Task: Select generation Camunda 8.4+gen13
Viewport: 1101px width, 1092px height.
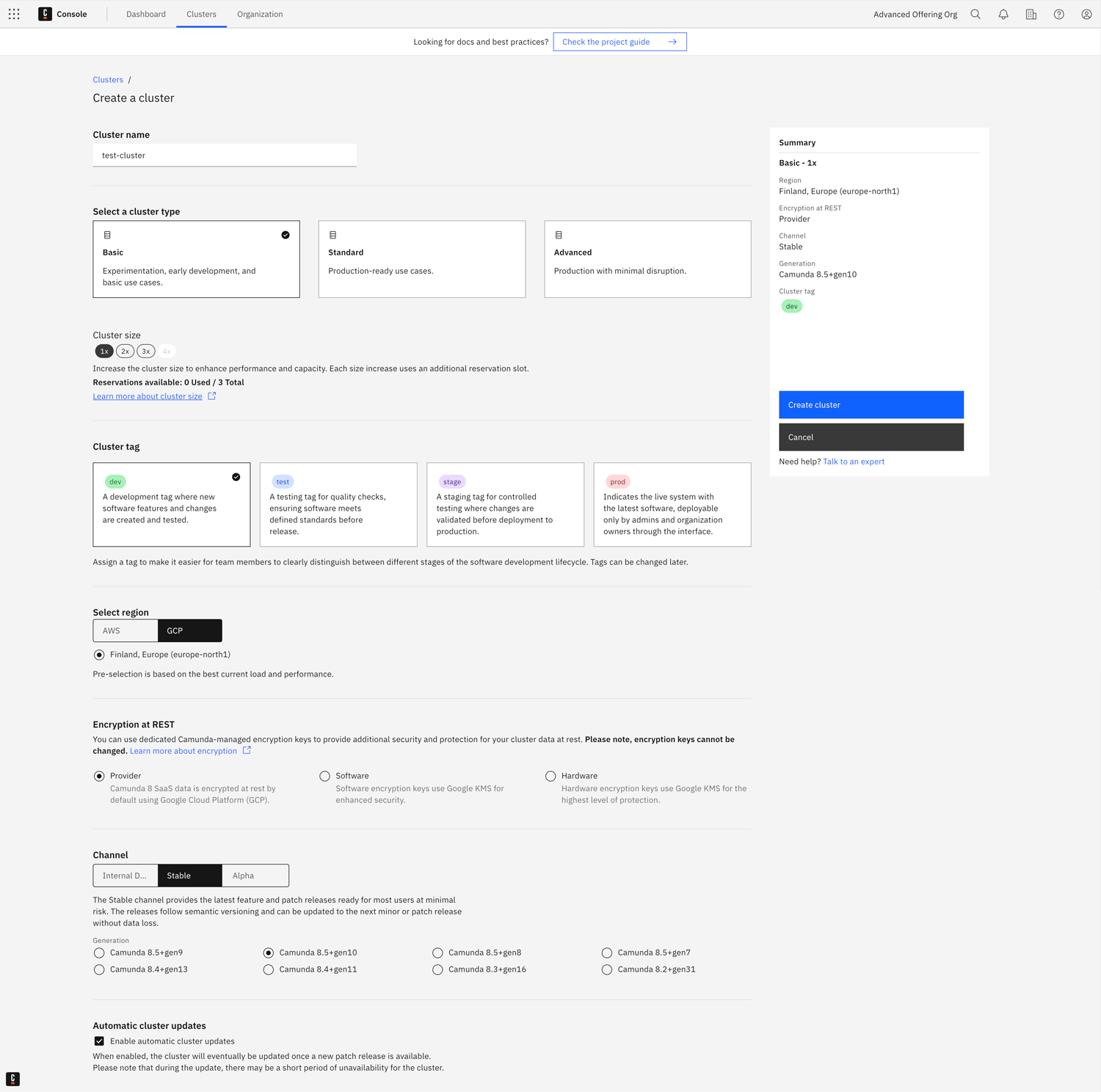Action: coord(99,969)
